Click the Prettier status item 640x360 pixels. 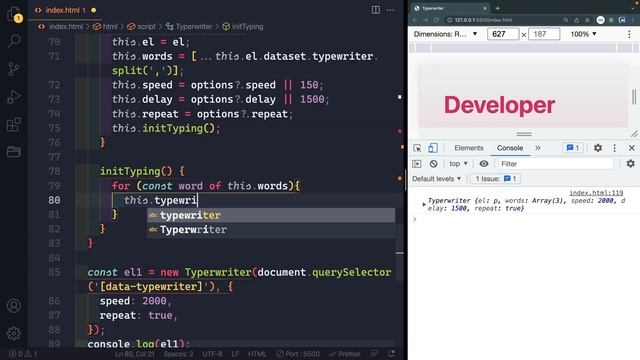pyautogui.click(x=345, y=354)
